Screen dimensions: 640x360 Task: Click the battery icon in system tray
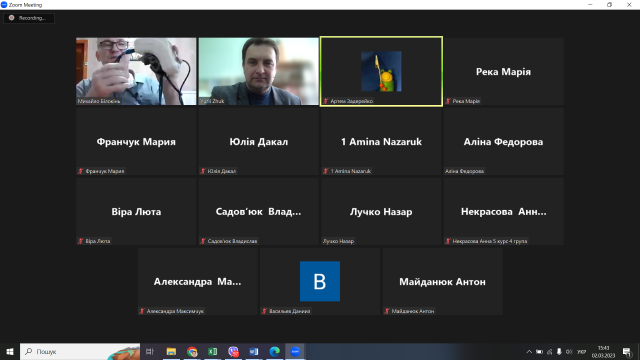point(539,352)
